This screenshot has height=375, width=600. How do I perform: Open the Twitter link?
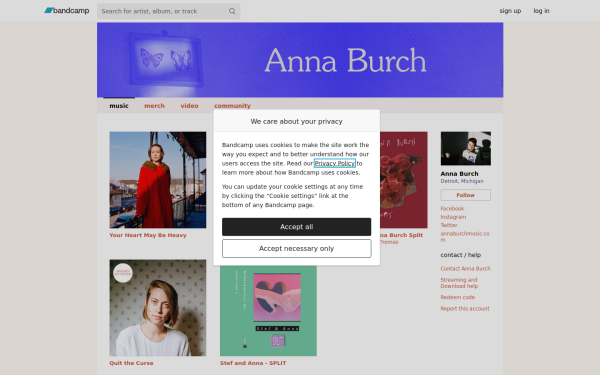[449, 225]
